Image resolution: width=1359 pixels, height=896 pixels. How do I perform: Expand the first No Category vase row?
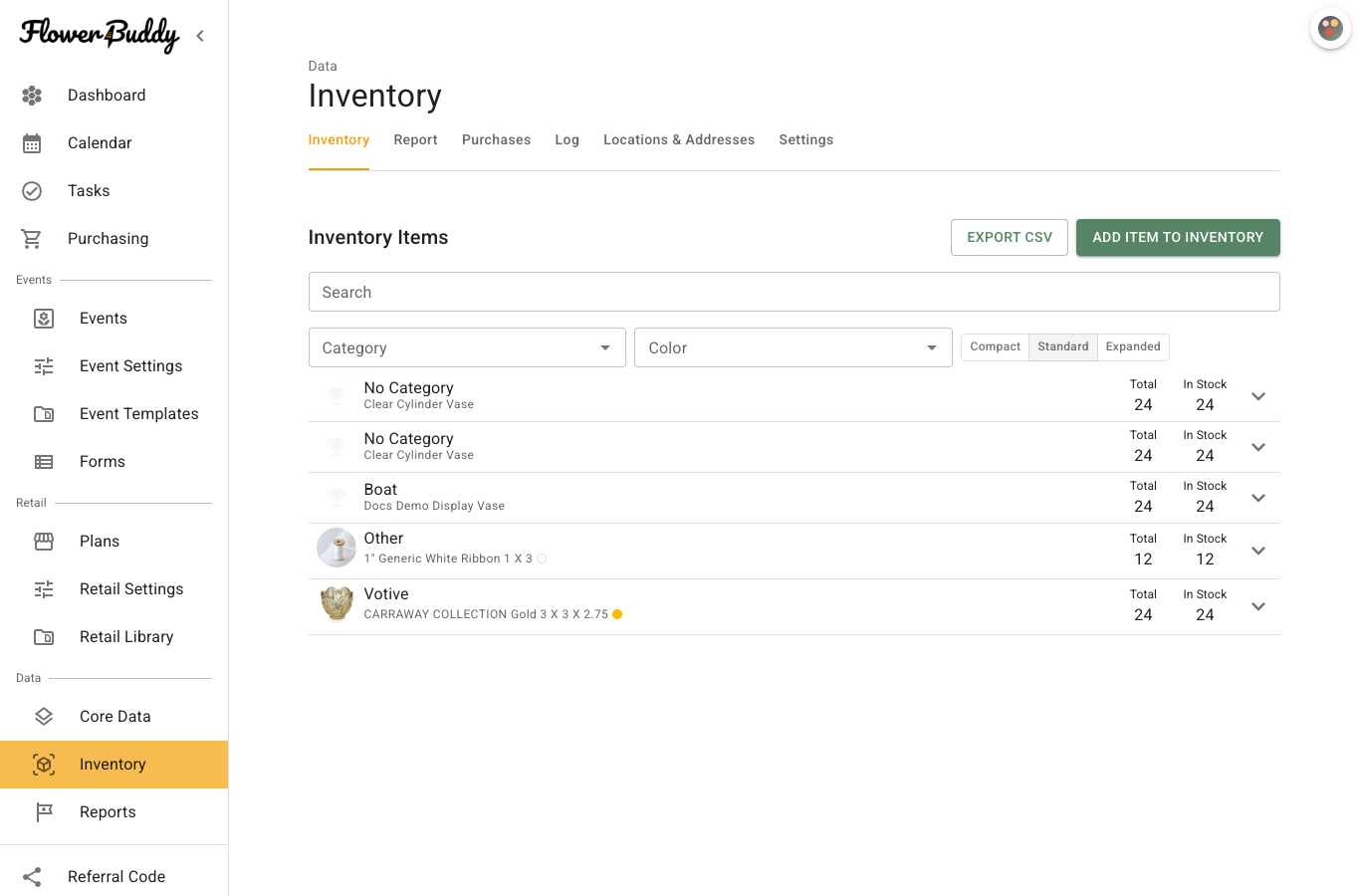click(x=1258, y=396)
